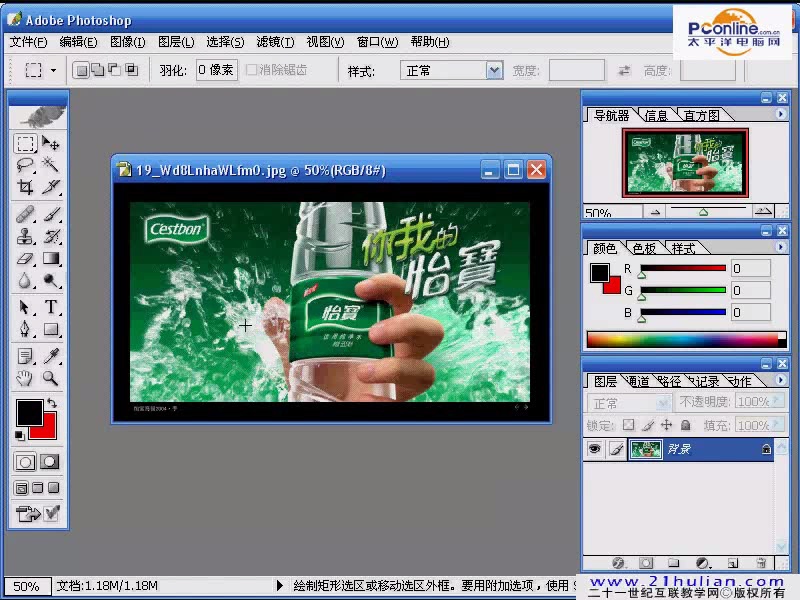
Task: Select the Hand tool
Action: (25, 378)
